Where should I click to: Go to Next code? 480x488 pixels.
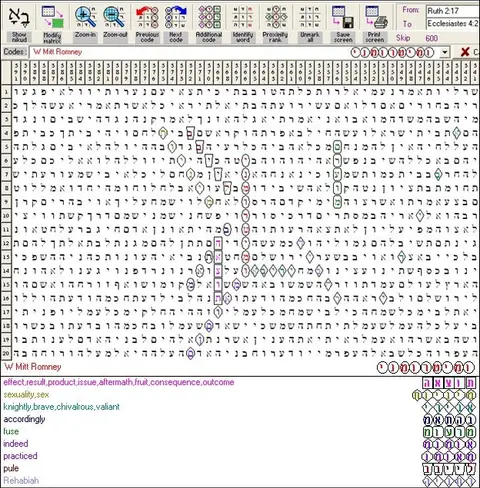pos(176,17)
